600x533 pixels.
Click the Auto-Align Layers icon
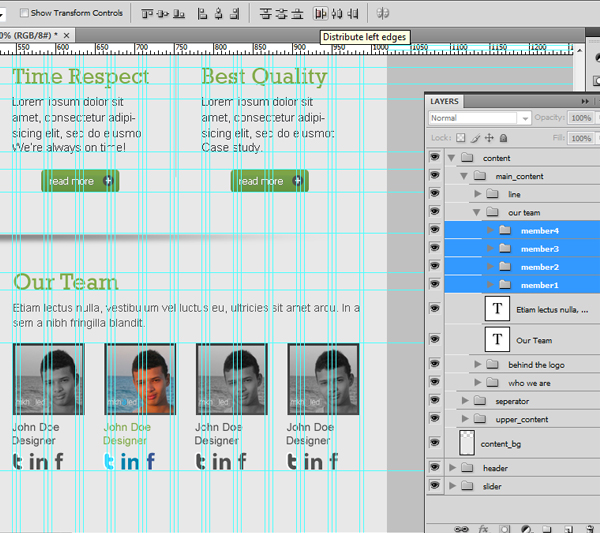point(383,13)
